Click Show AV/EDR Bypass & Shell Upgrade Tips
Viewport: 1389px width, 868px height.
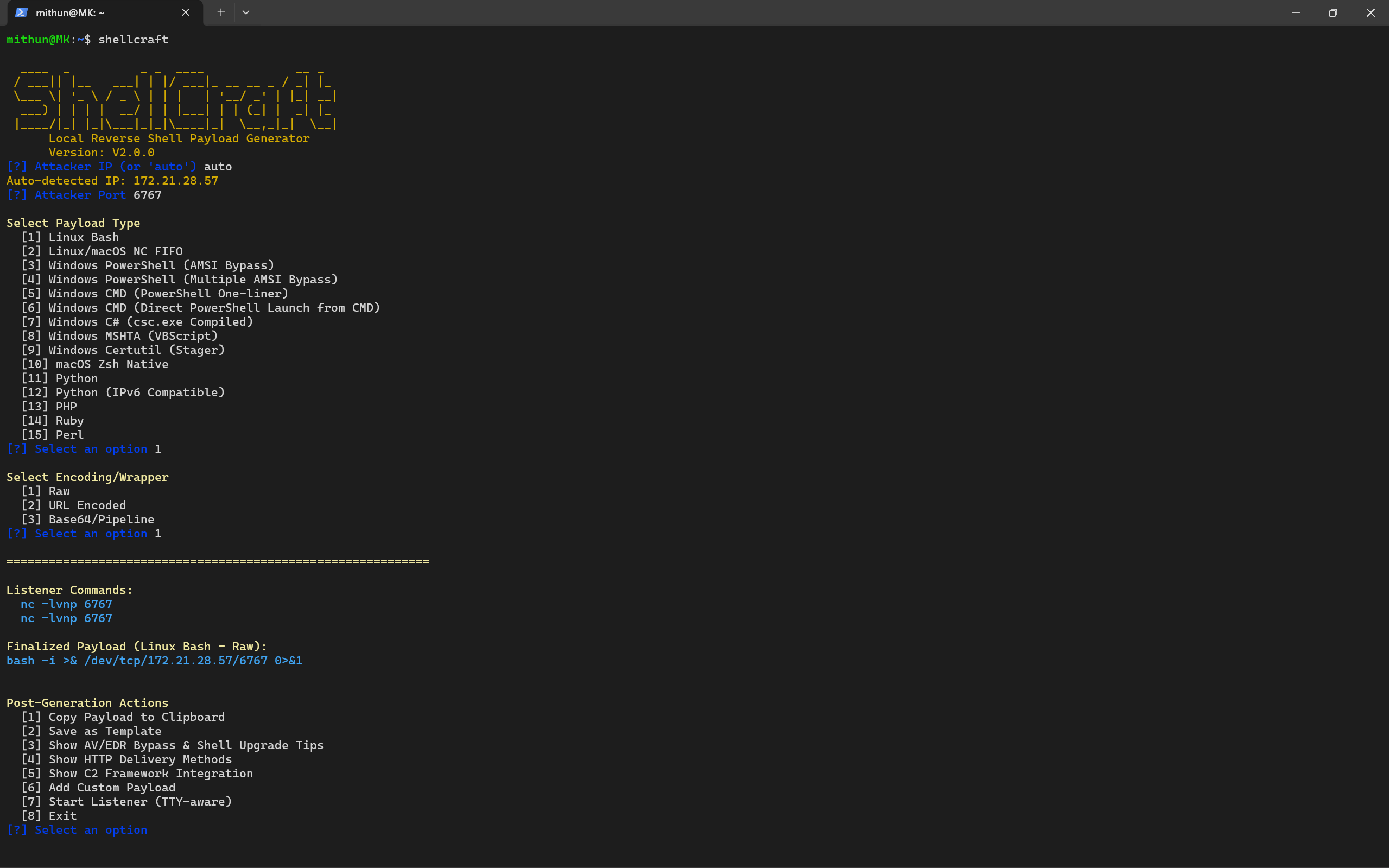[172, 745]
